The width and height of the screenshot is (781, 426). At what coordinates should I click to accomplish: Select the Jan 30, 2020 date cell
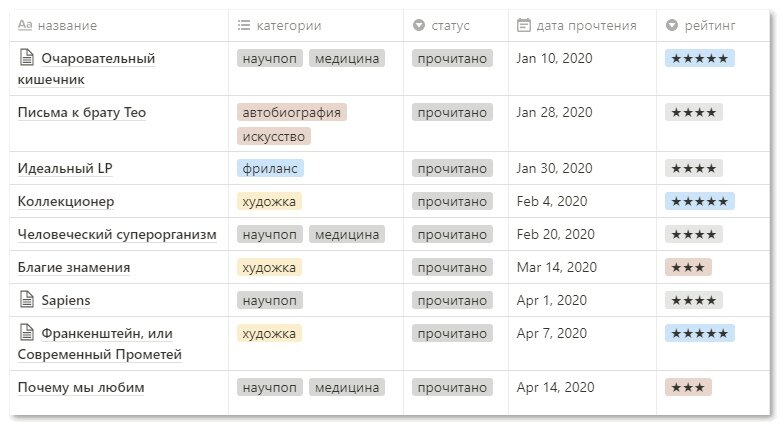coord(555,169)
